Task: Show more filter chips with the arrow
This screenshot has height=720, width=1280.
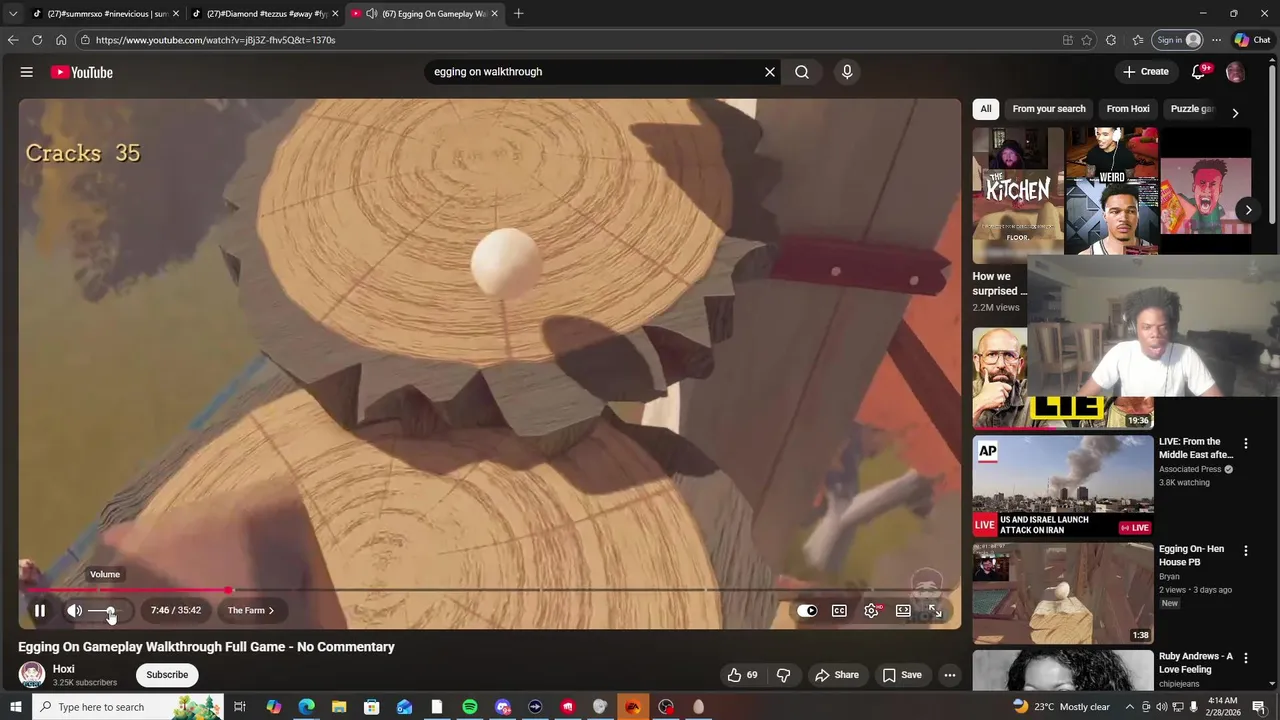Action: pos(1235,112)
